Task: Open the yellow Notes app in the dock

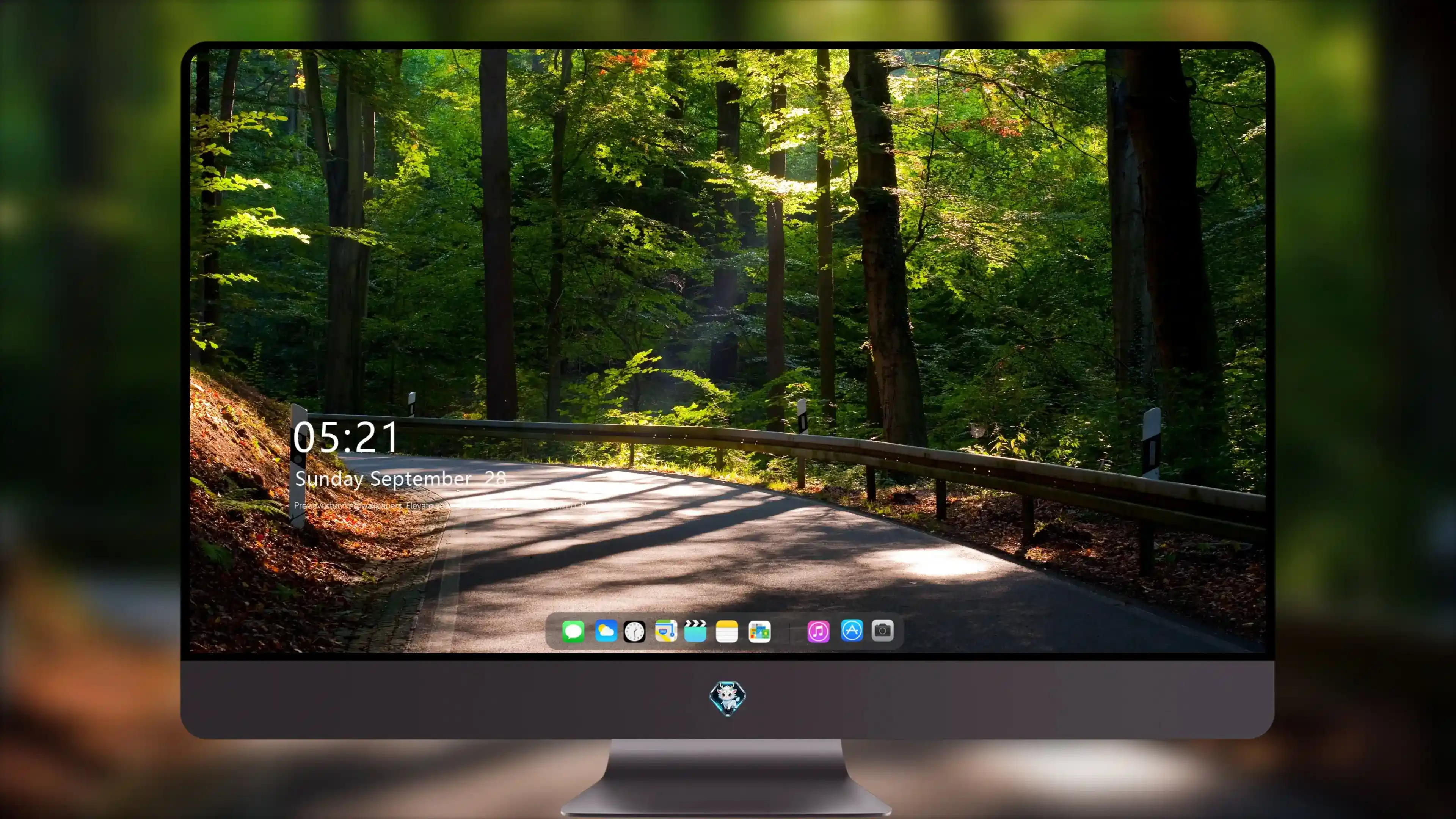Action: click(727, 631)
